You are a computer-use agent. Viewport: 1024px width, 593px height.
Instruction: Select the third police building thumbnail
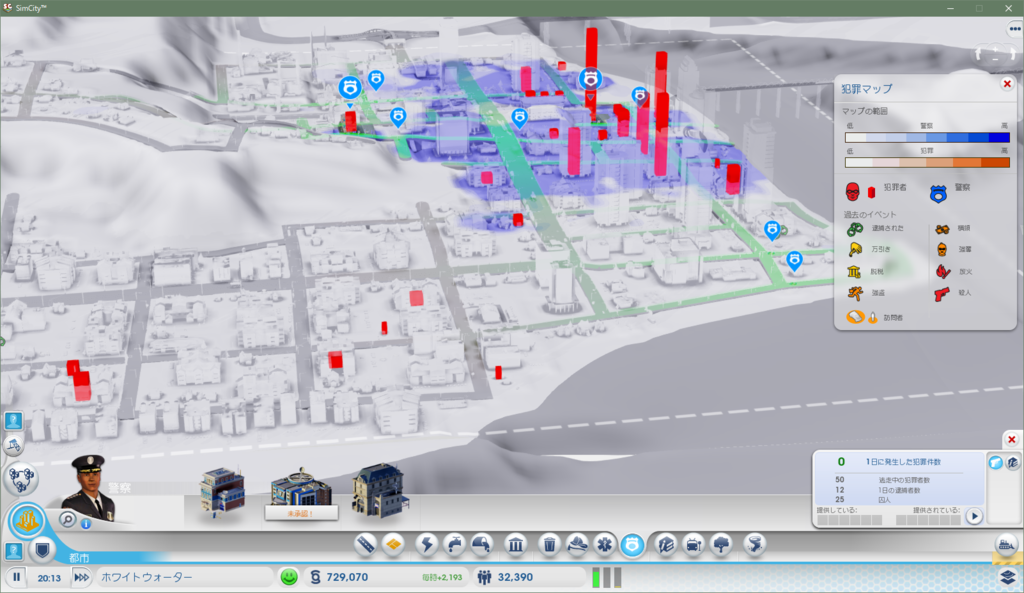pos(380,491)
